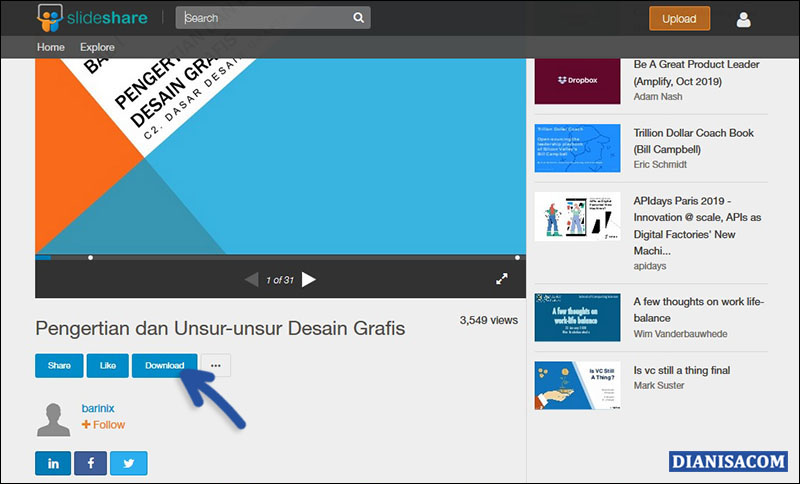Viewport: 800px width, 484px height.
Task: Click author name Eric Schmidt
Action: (660, 164)
